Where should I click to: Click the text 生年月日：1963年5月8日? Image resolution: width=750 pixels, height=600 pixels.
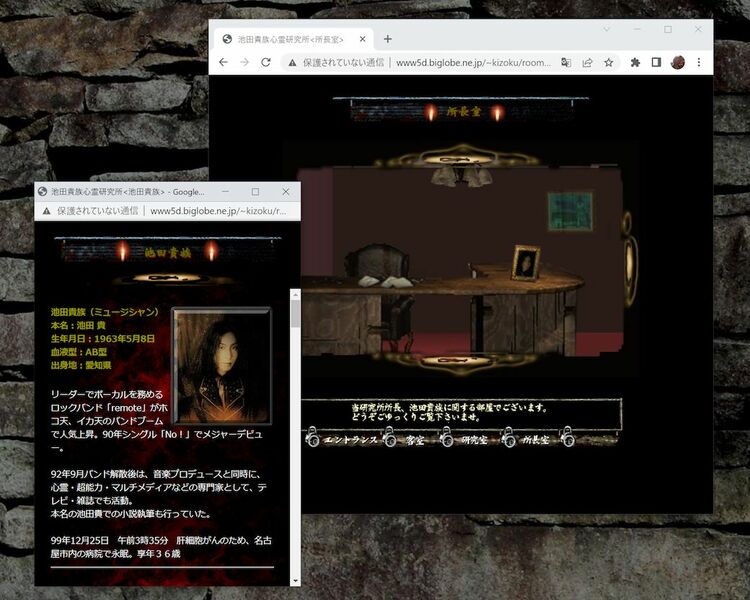pos(103,339)
